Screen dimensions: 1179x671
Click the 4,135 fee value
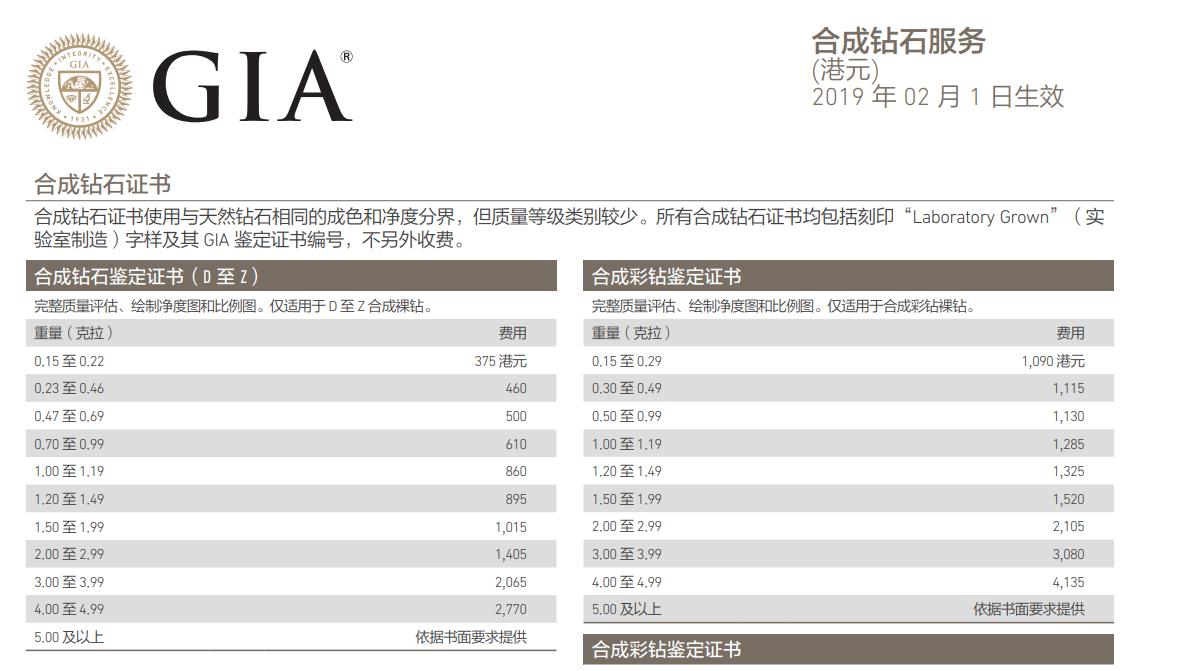(1068, 582)
